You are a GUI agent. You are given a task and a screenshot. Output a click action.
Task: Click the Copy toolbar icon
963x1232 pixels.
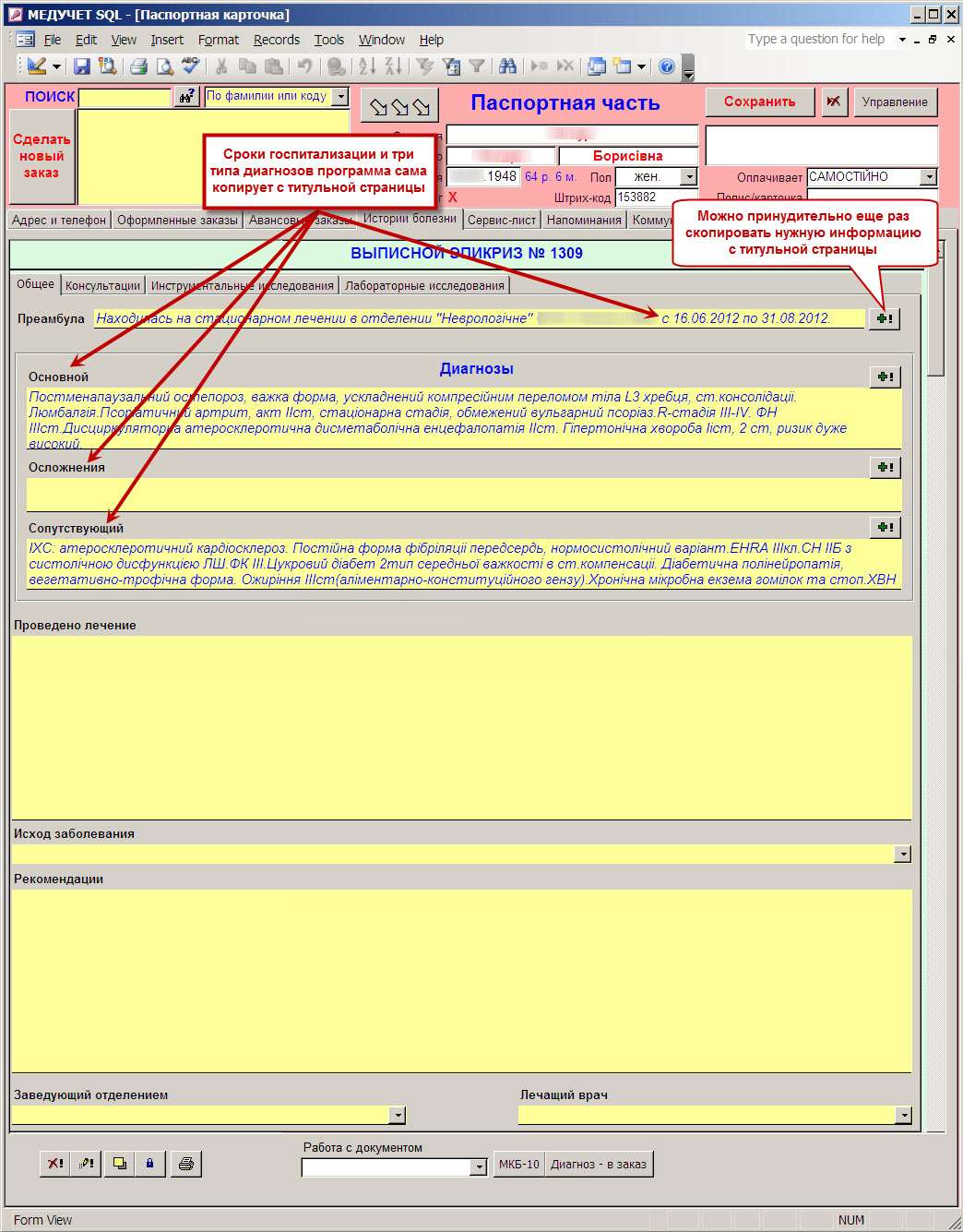pyautogui.click(x=247, y=66)
